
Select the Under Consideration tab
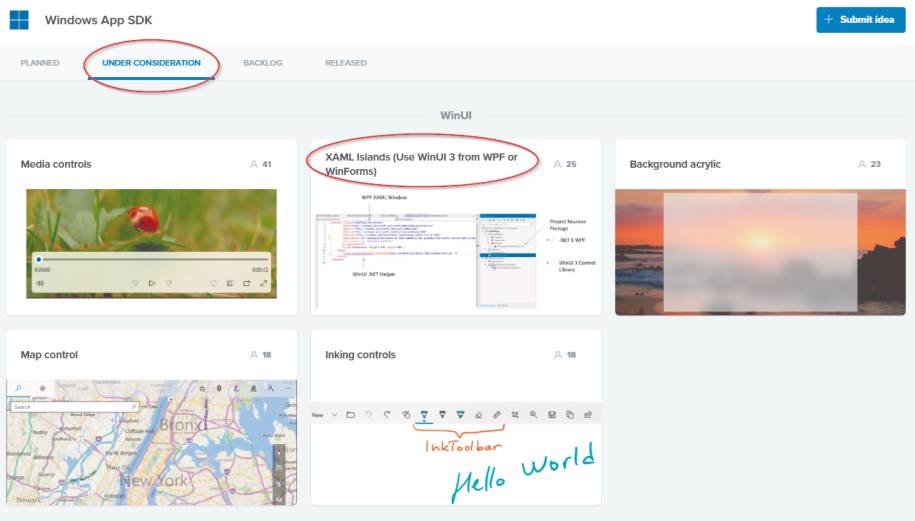pyautogui.click(x=151, y=62)
